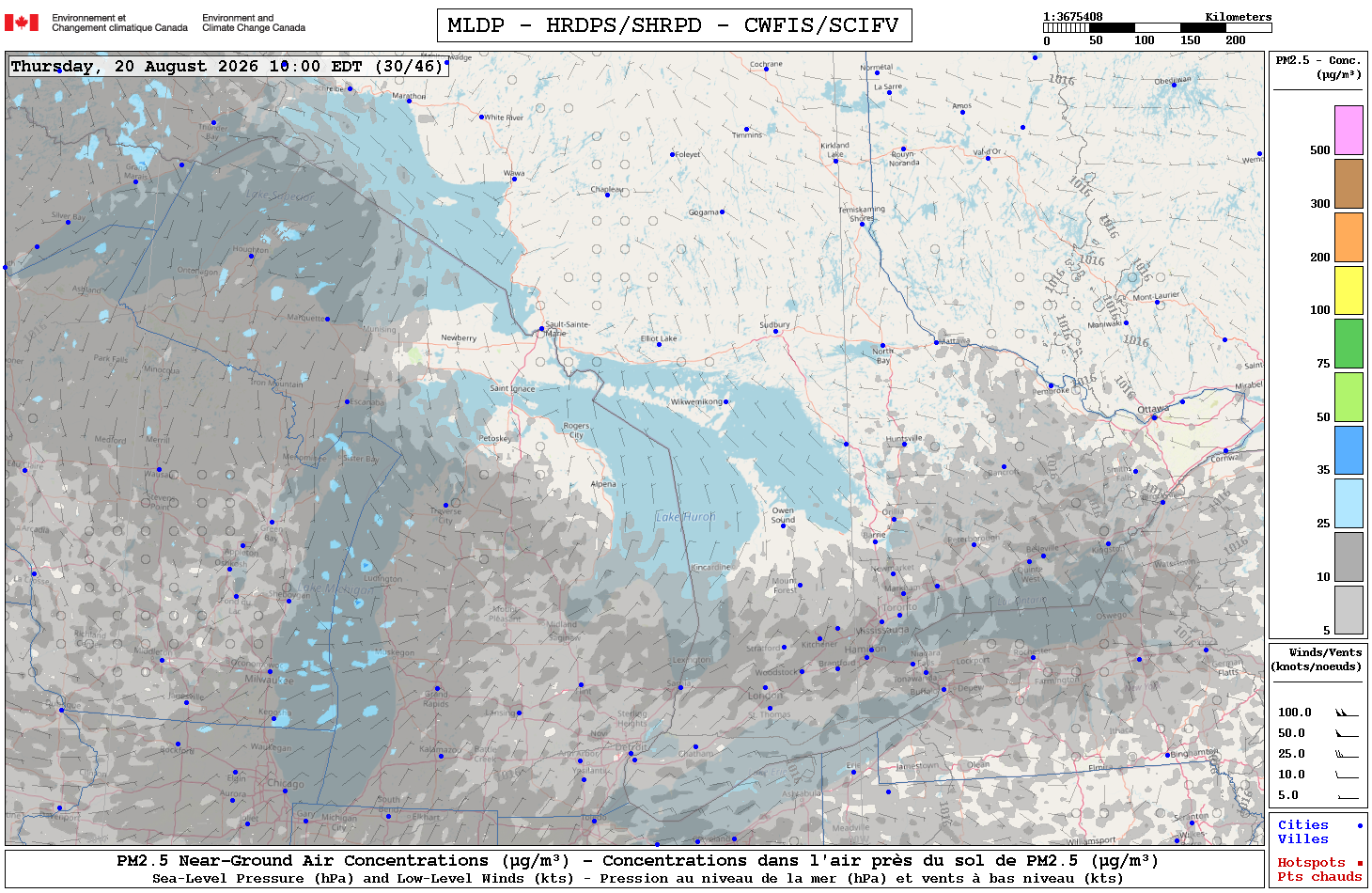
Task: Click the Cities / Villes legend label
Action: pyautogui.click(x=1303, y=832)
